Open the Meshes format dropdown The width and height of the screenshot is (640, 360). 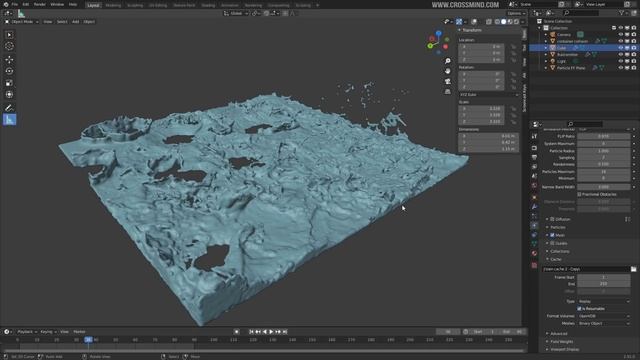603,323
